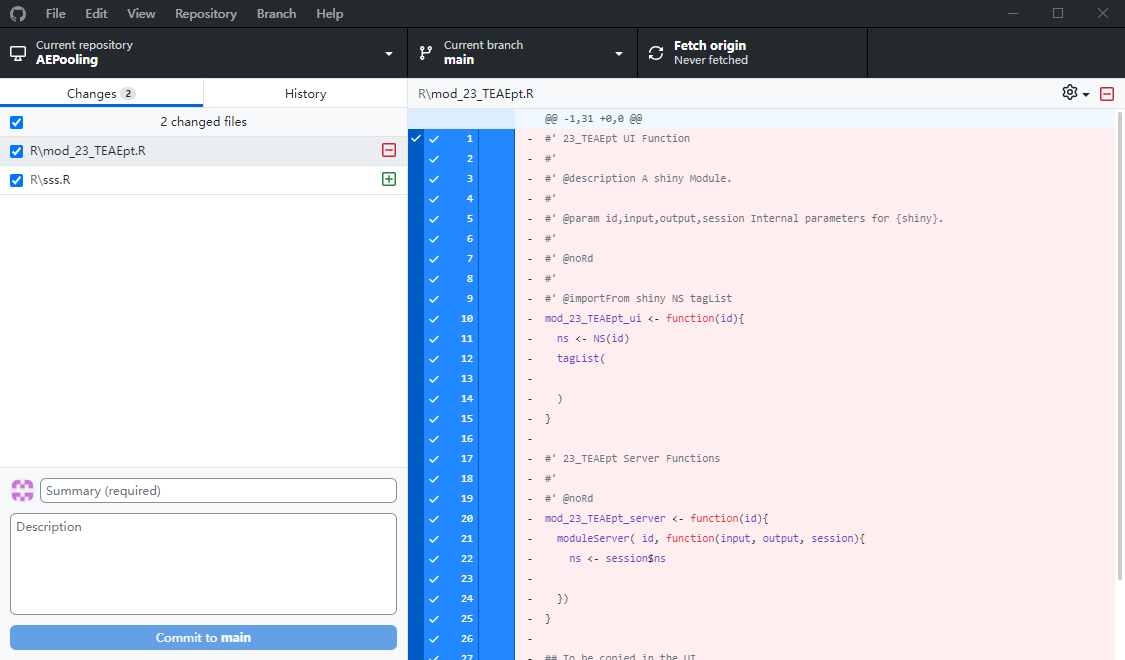Click the branch icon beside Current branch
The image size is (1125, 660).
(426, 53)
